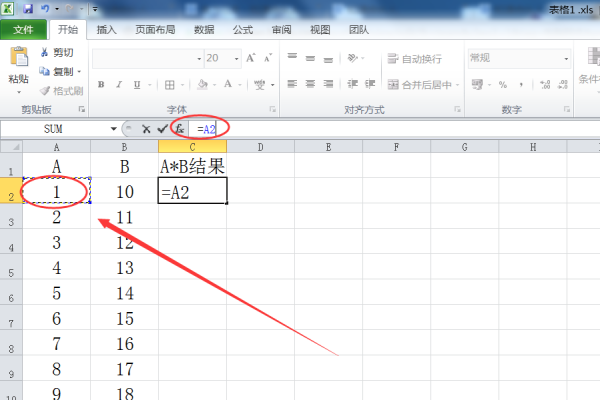Click the Paste clipboard icon
Image resolution: width=600 pixels, height=400 pixels.
click(x=19, y=56)
